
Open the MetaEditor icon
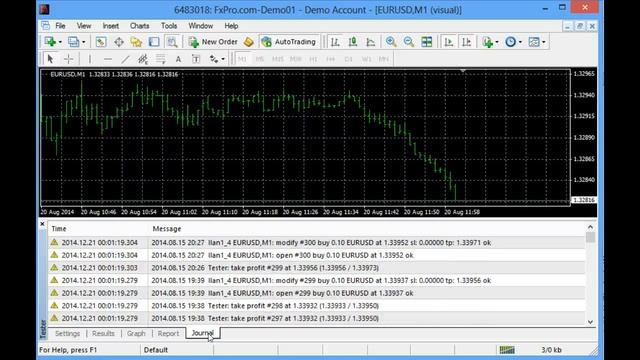(x=249, y=42)
